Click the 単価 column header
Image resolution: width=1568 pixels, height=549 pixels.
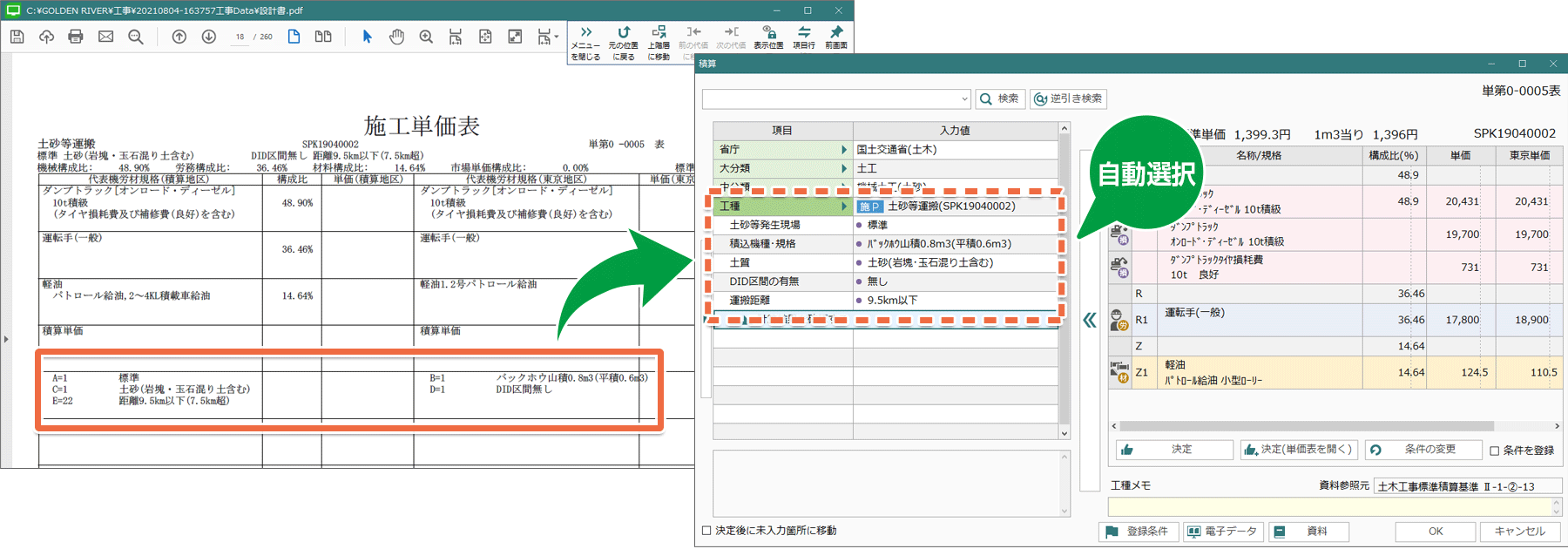click(1460, 155)
